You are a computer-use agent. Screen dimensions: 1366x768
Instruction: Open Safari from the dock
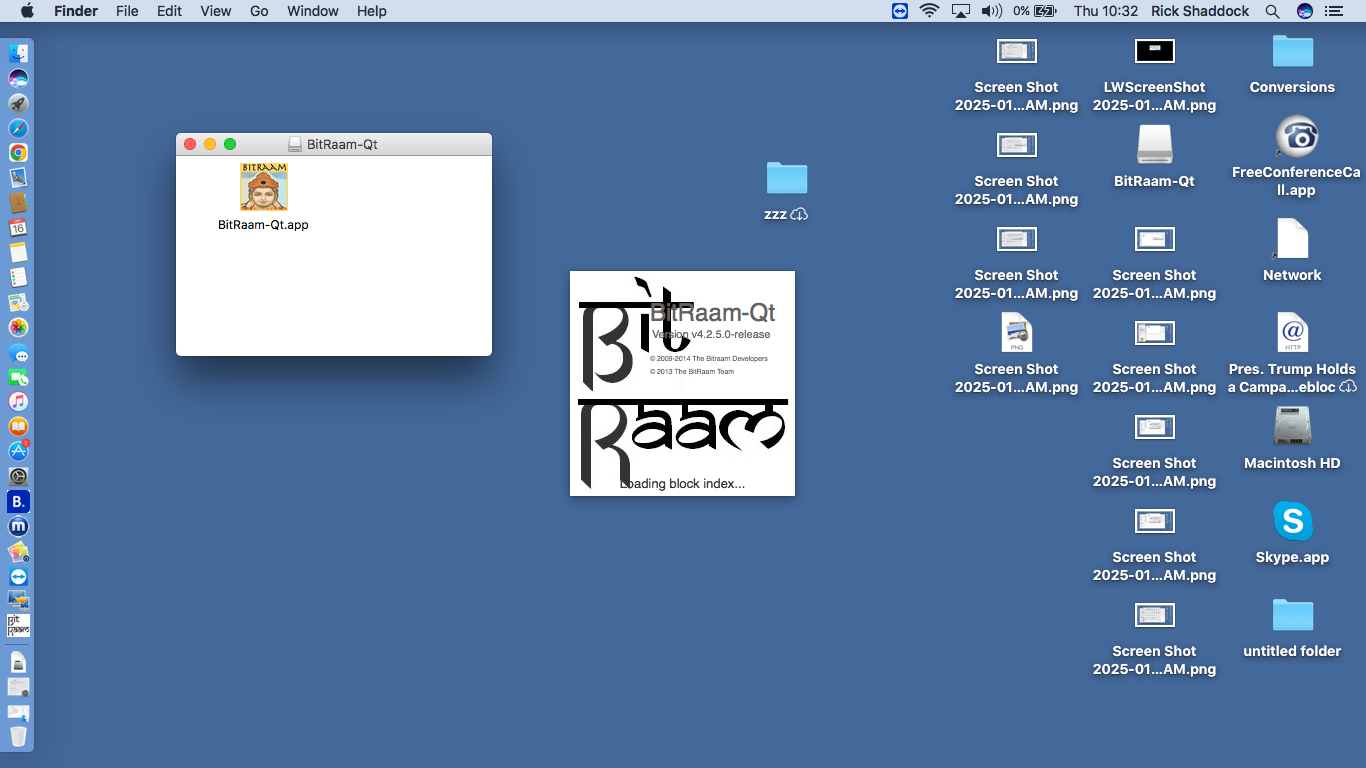[18, 129]
